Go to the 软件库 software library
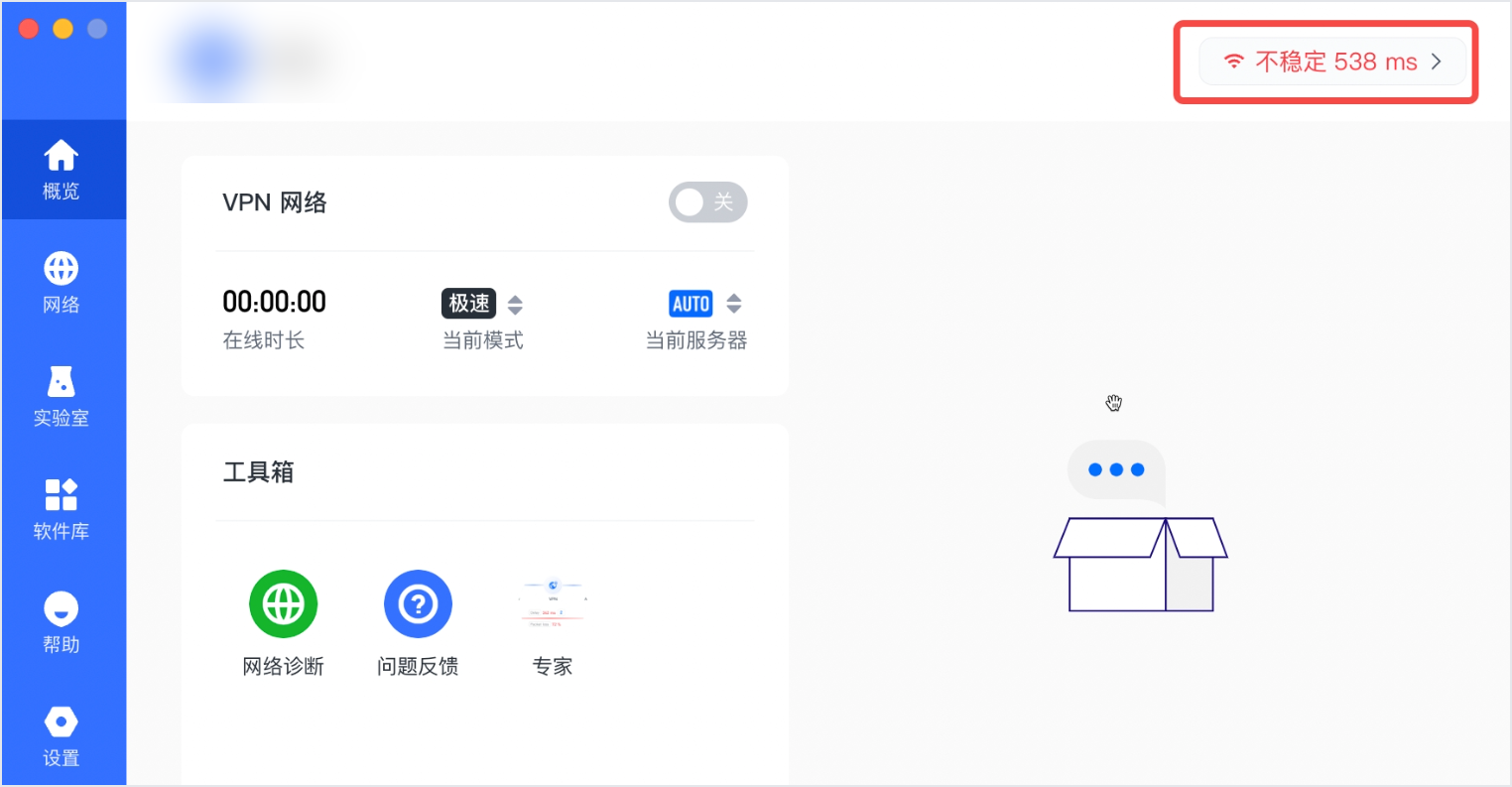This screenshot has height=787, width=1512. point(62,509)
